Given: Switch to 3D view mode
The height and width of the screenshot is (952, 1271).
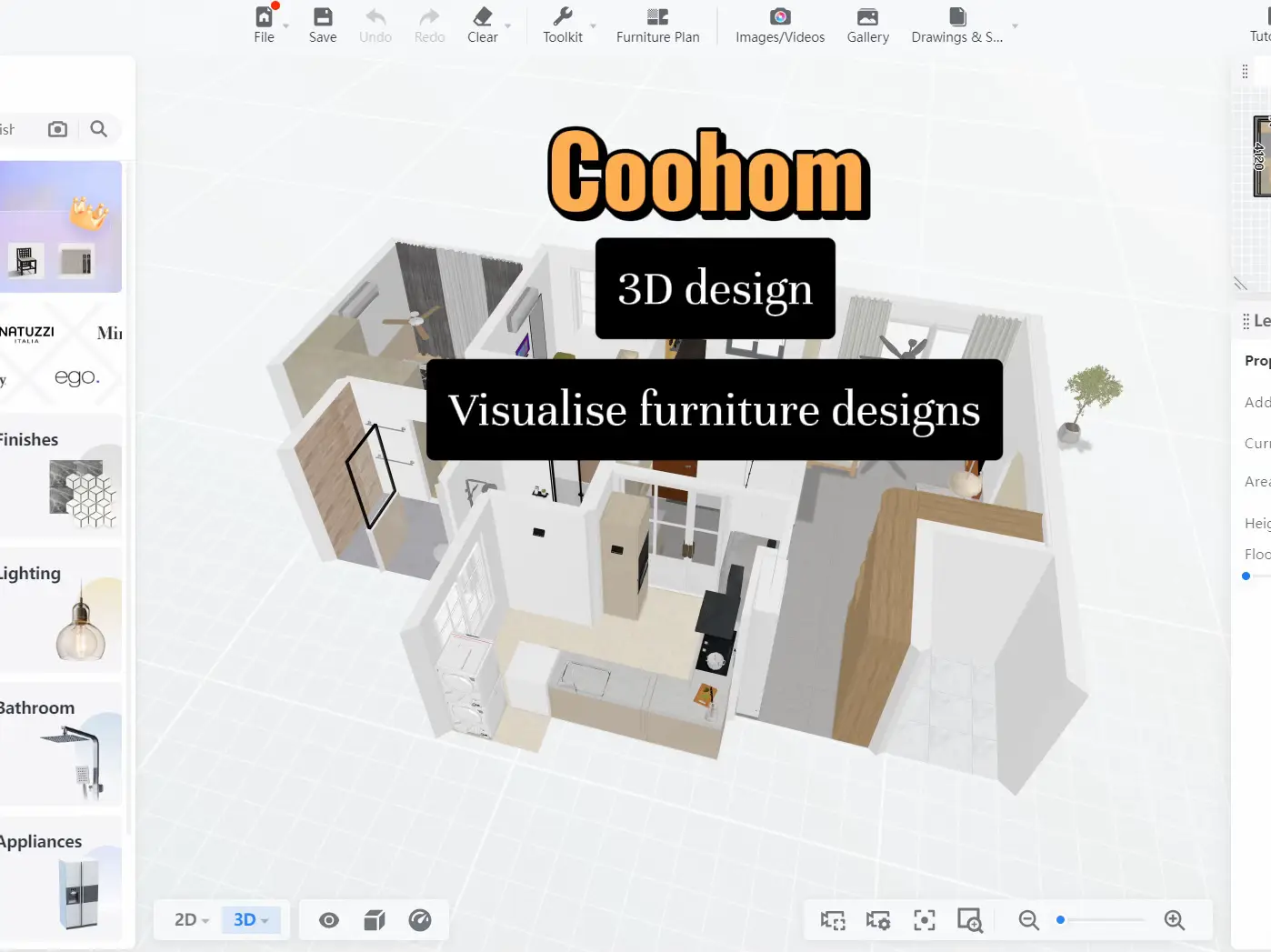Looking at the screenshot, I should [x=250, y=919].
